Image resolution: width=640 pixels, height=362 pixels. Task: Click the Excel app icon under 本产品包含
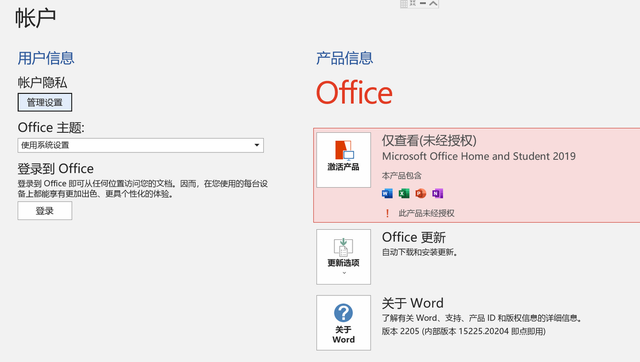tap(404, 193)
